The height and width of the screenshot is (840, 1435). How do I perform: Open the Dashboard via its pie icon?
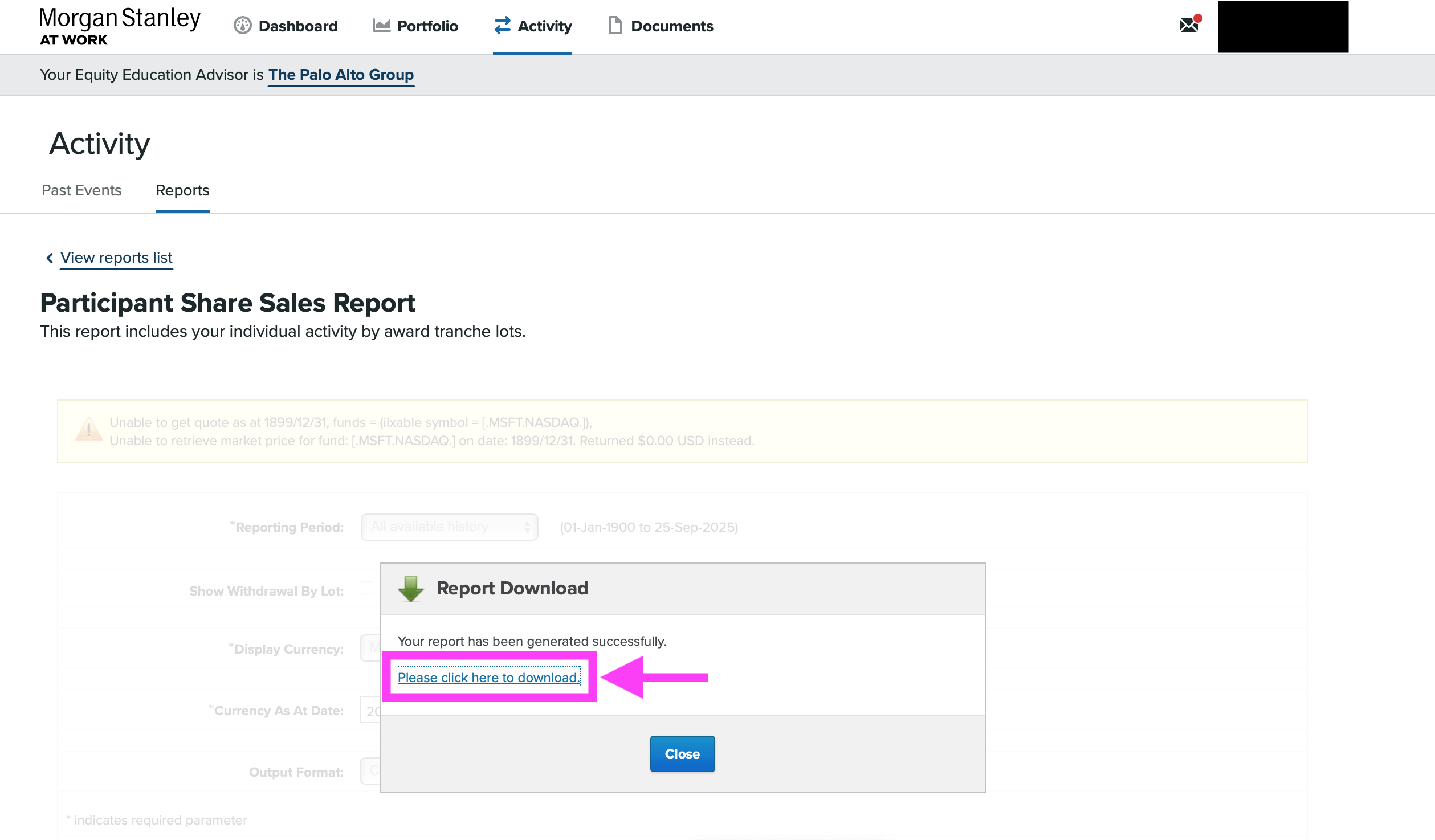[x=243, y=26]
